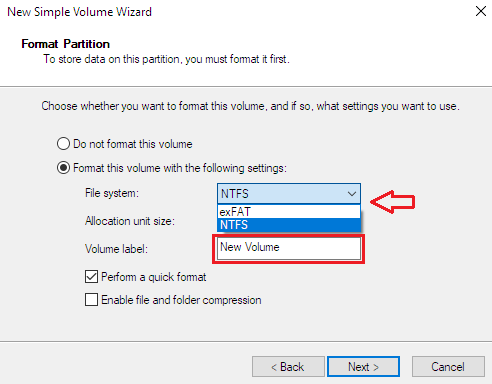Uncheck "Perform a quick format" checkbox
Screen dimensions: 492x384
click(x=91, y=277)
